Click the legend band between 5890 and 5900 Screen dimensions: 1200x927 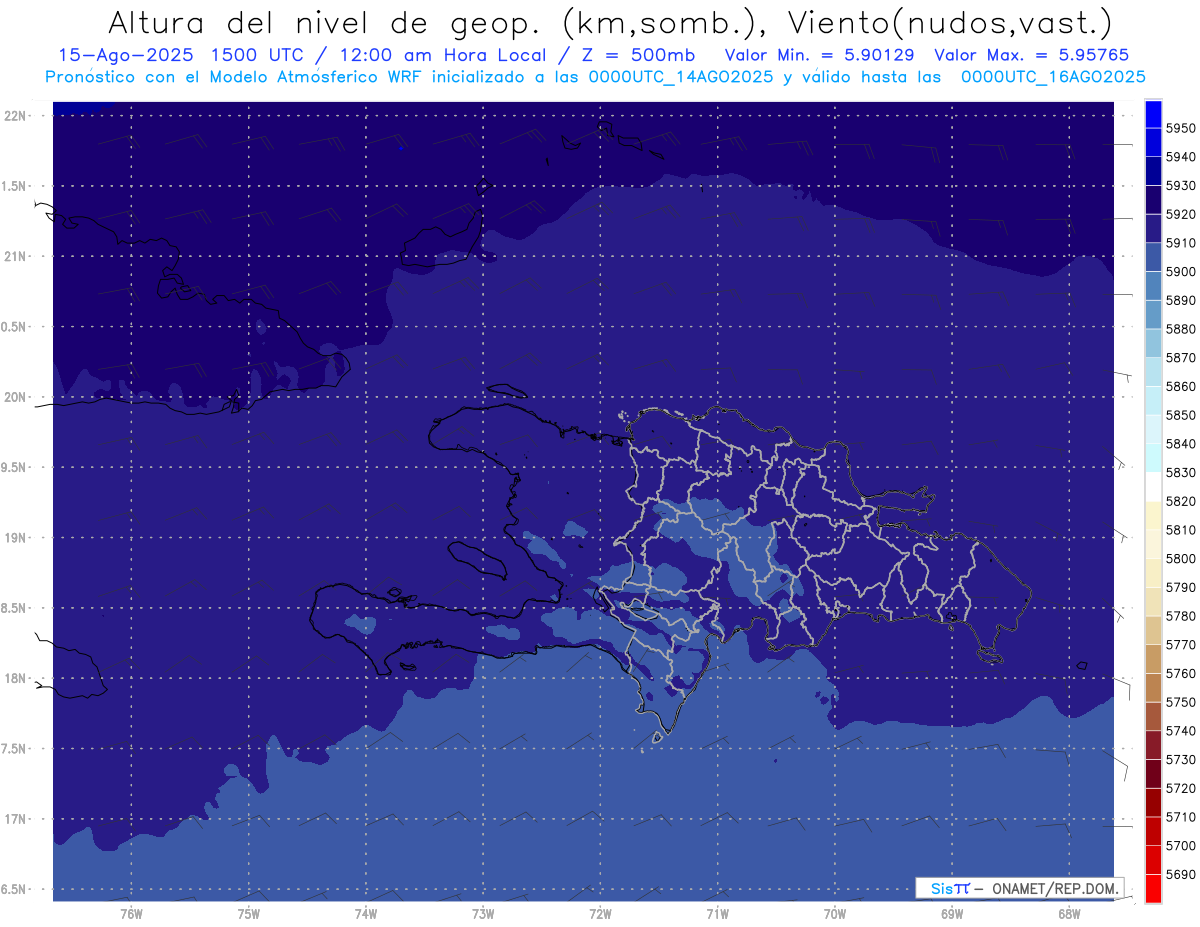coord(1152,286)
